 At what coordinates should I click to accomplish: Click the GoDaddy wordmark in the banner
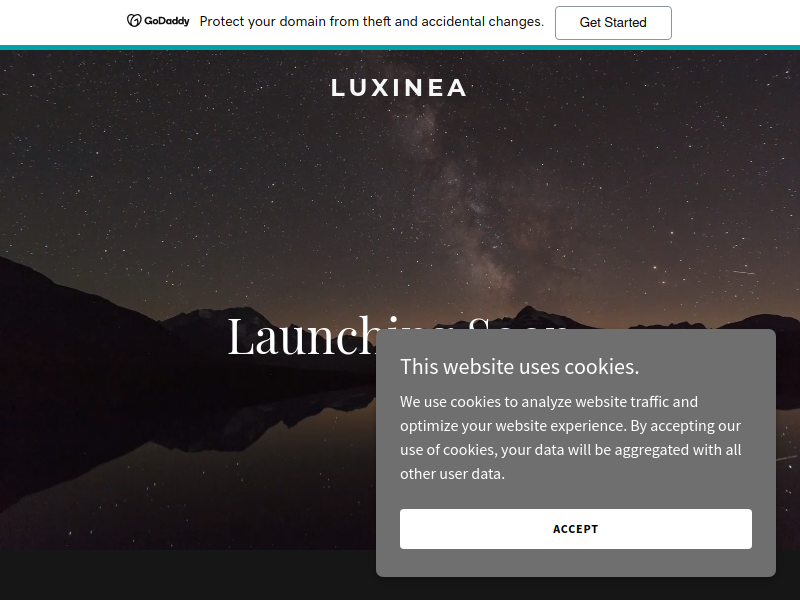167,21
